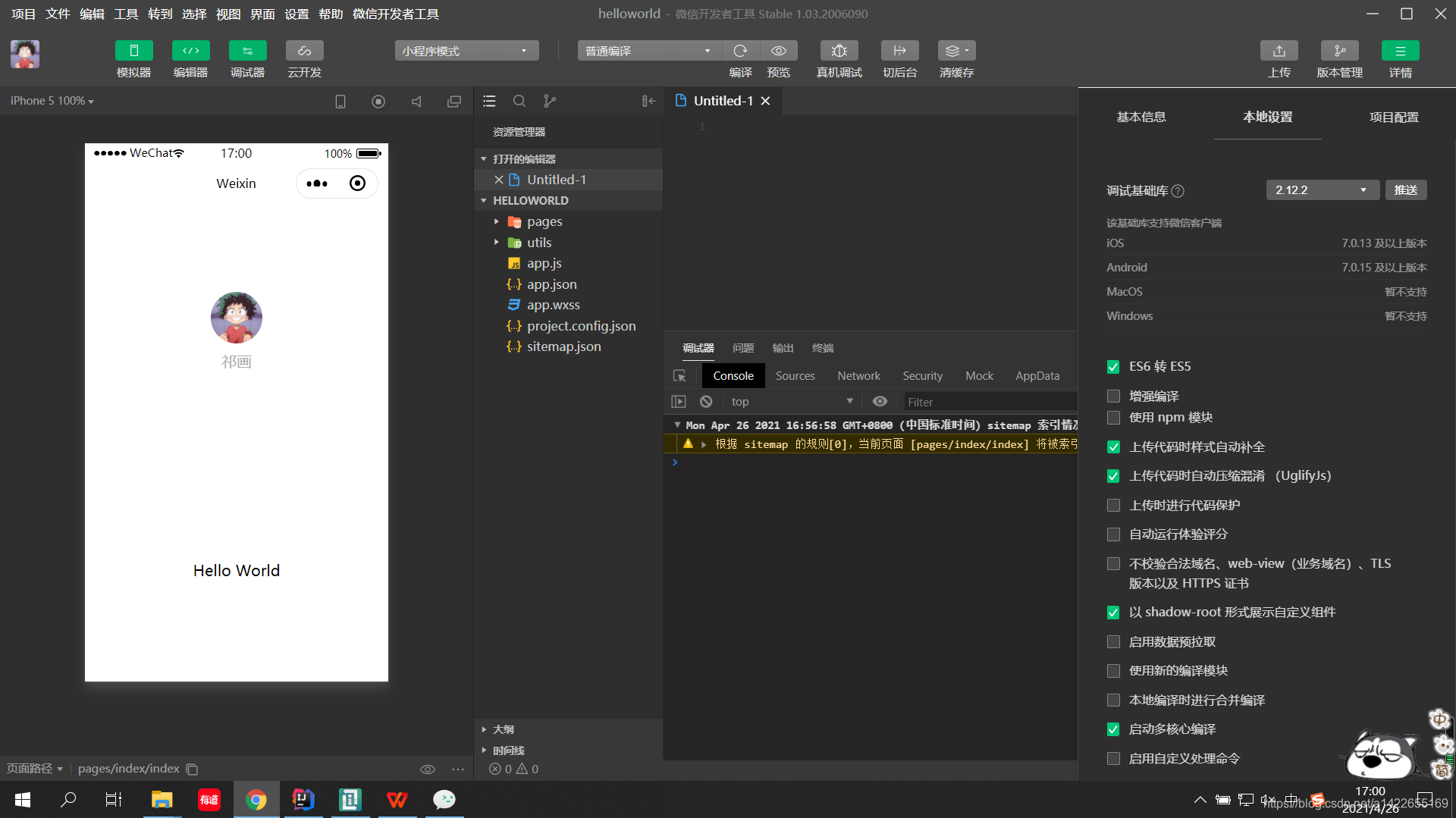1456x818 pixels.
Task: Open the clear cache (清缓存) layers icon
Action: 956,51
